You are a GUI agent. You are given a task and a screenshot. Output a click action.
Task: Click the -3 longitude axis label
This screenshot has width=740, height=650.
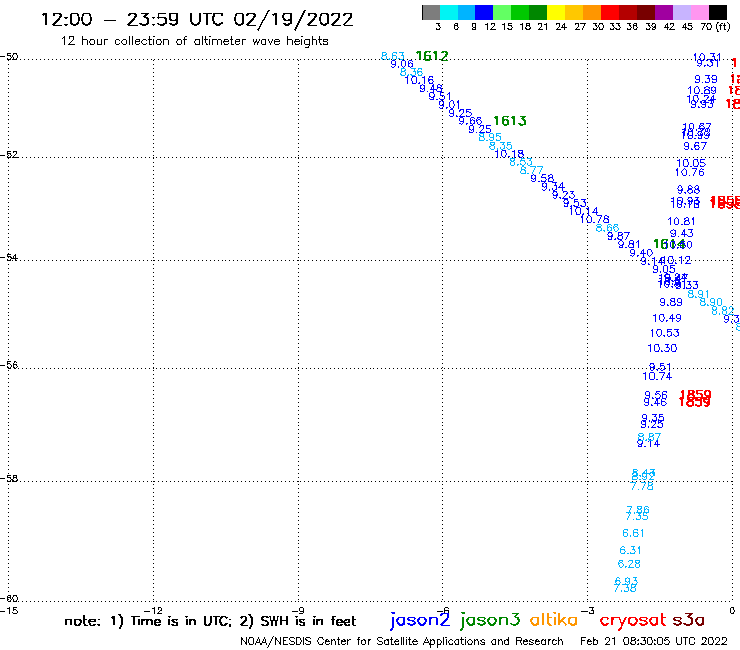click(587, 611)
